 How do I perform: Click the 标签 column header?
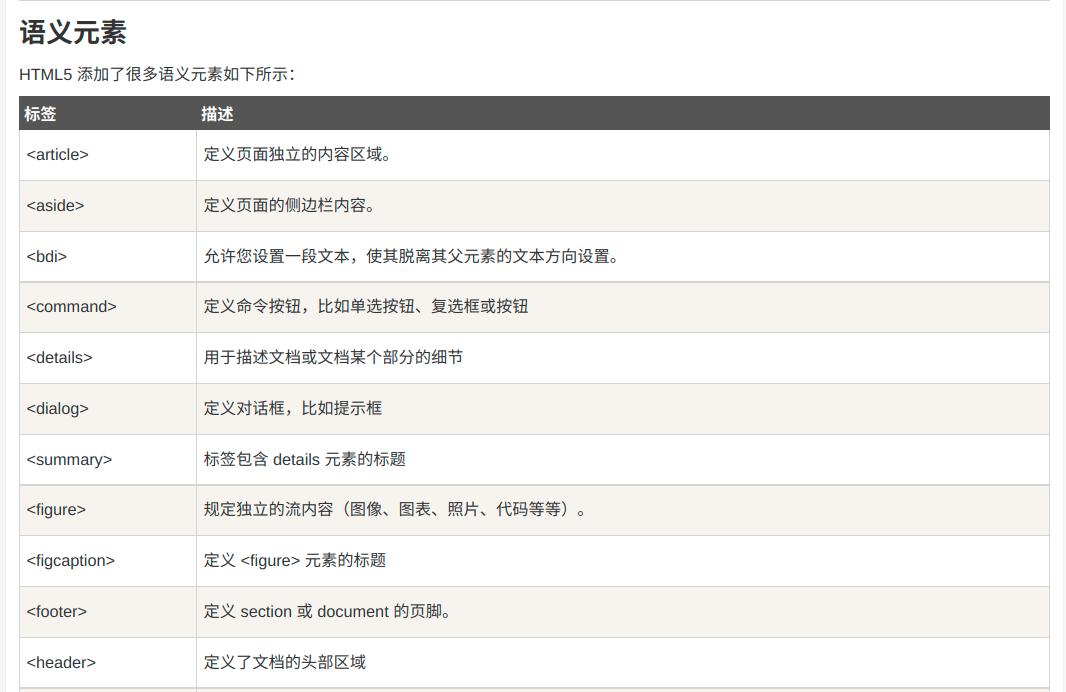tap(40, 114)
